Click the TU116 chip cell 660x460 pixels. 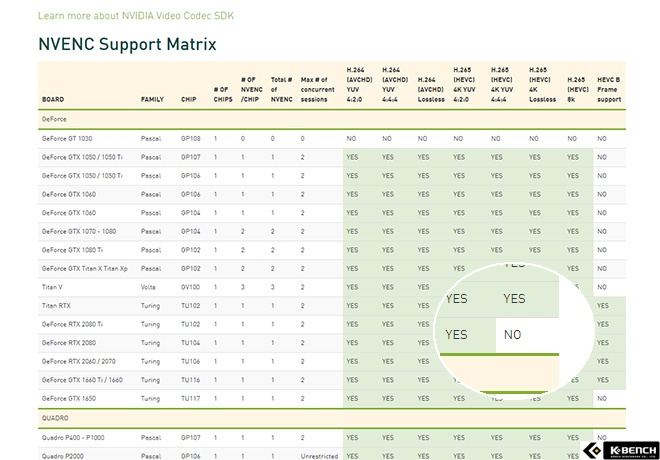click(191, 380)
